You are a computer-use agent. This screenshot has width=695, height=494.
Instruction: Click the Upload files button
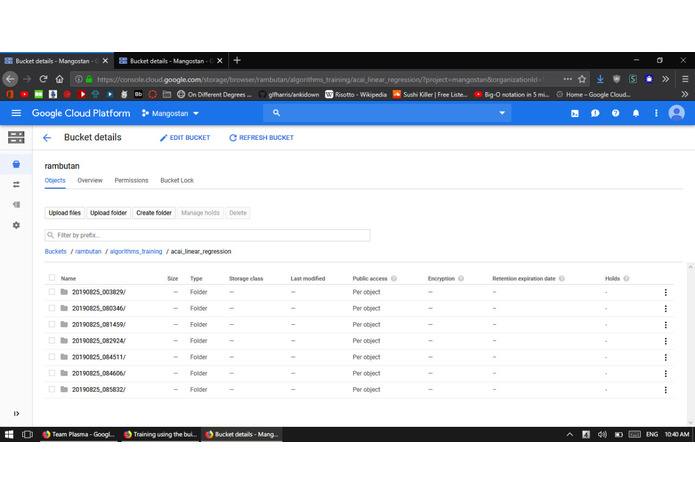pyautogui.click(x=65, y=213)
